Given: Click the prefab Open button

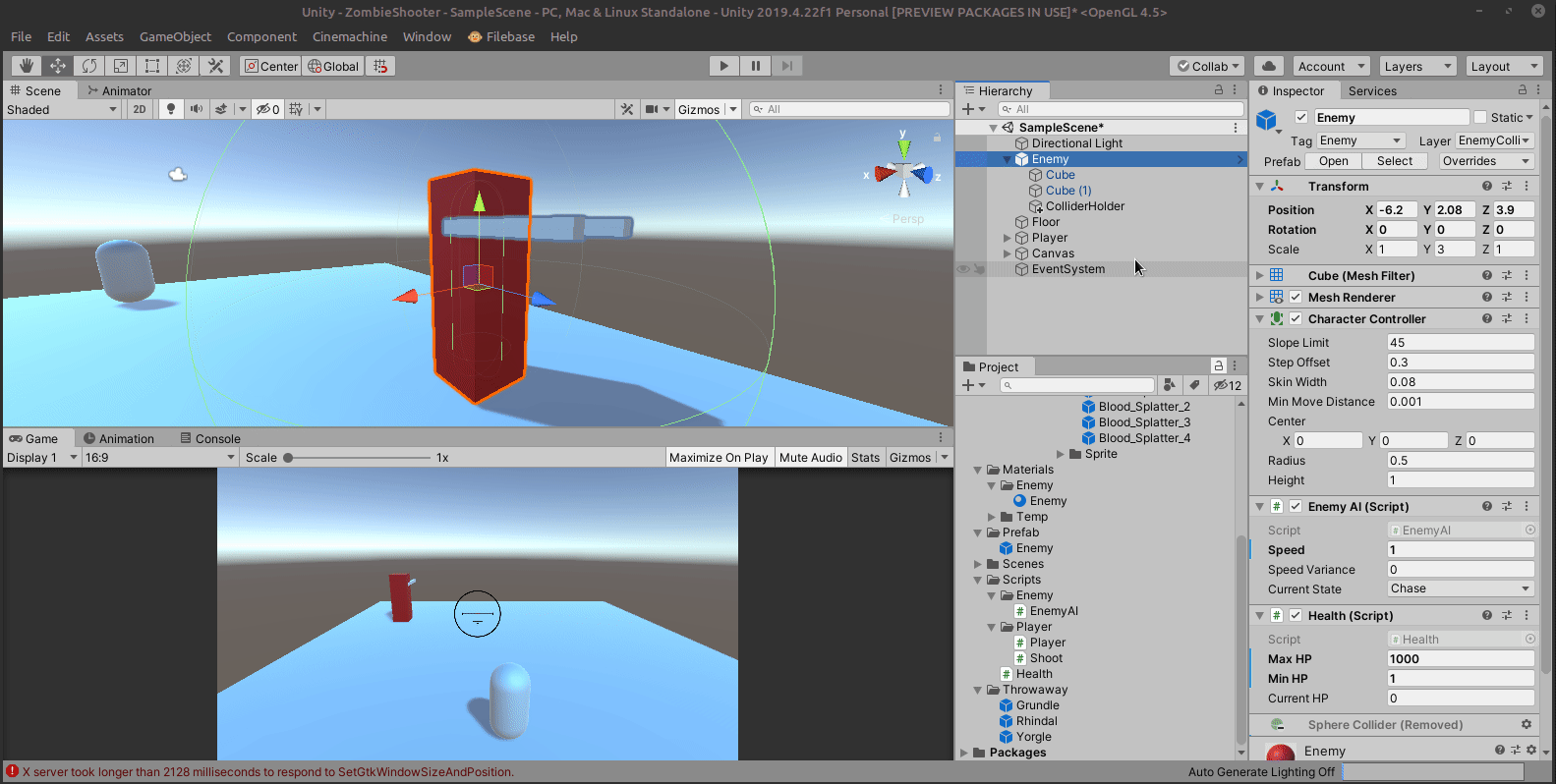Looking at the screenshot, I should click(x=1334, y=161).
